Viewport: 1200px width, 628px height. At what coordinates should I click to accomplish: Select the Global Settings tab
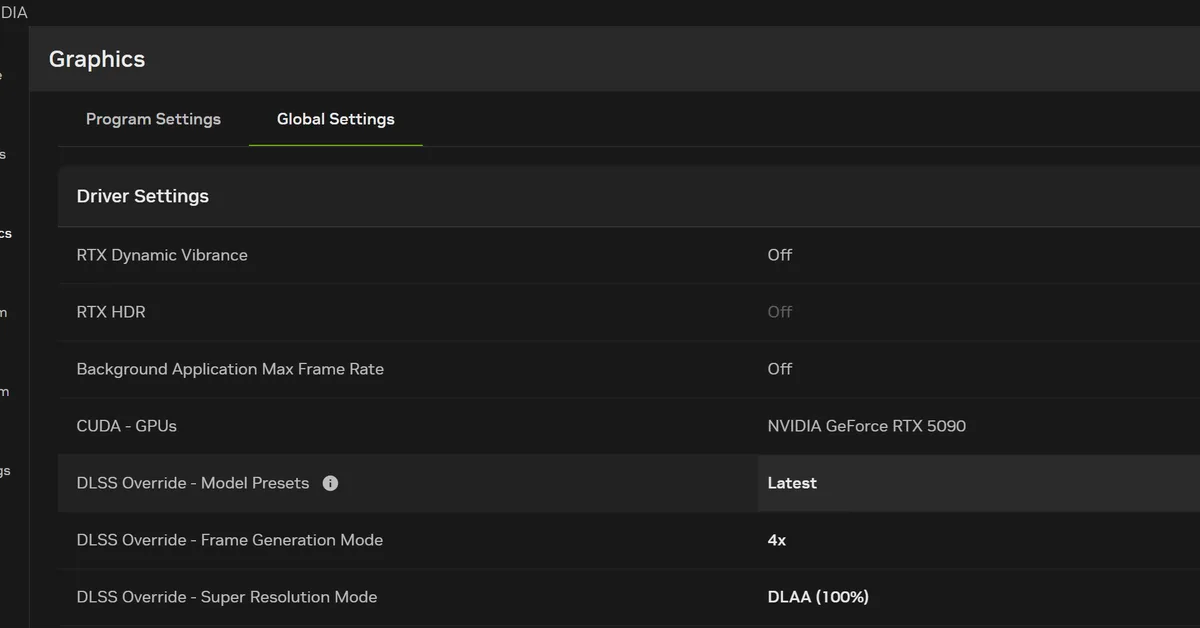point(335,119)
